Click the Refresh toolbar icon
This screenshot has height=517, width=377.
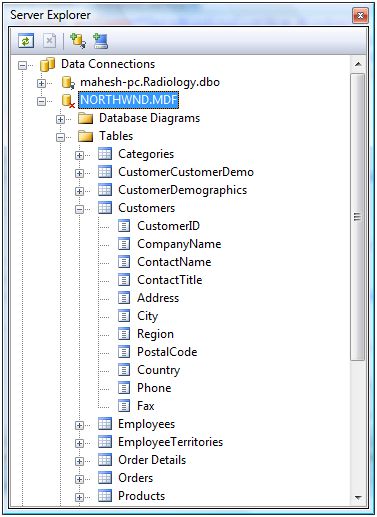point(26,41)
